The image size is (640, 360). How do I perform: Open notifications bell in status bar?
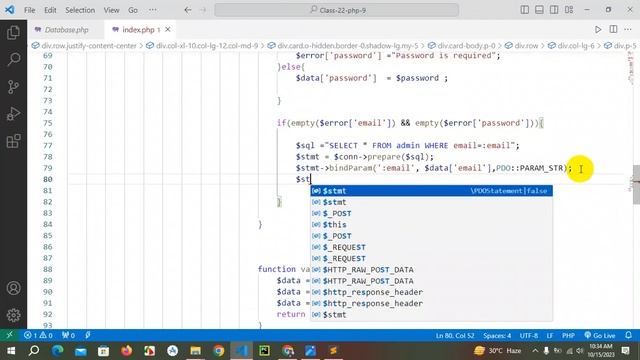coord(629,335)
